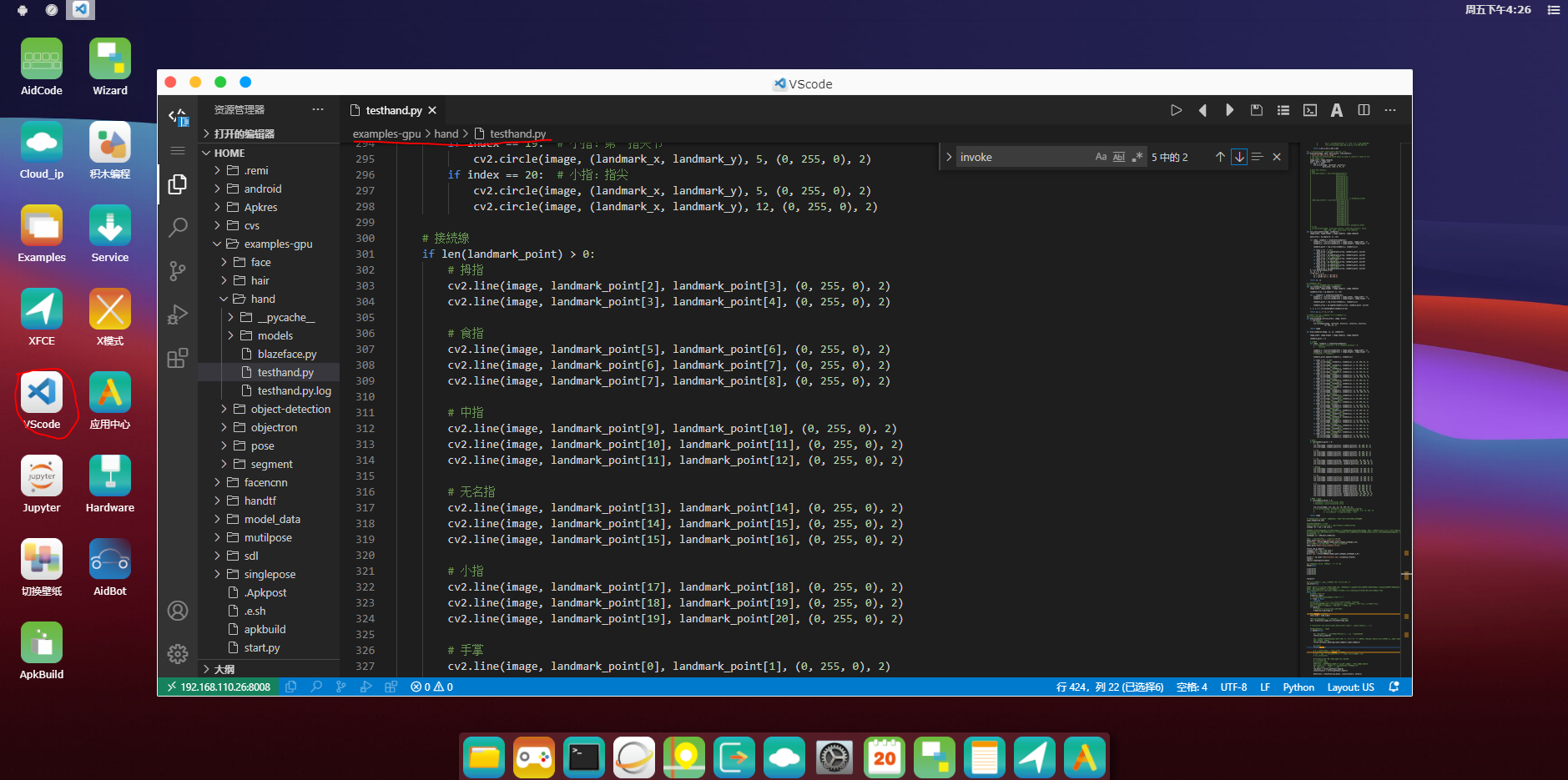This screenshot has width=1568, height=780.
Task: Open Extensions view in the activity bar
Action: [178, 358]
